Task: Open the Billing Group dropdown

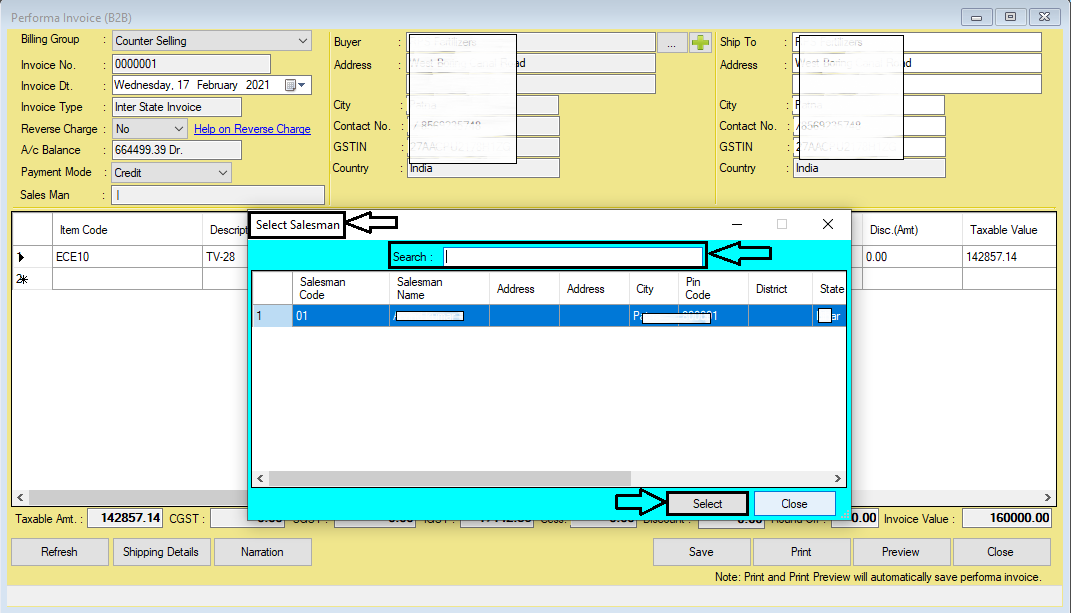Action: pyautogui.click(x=301, y=40)
